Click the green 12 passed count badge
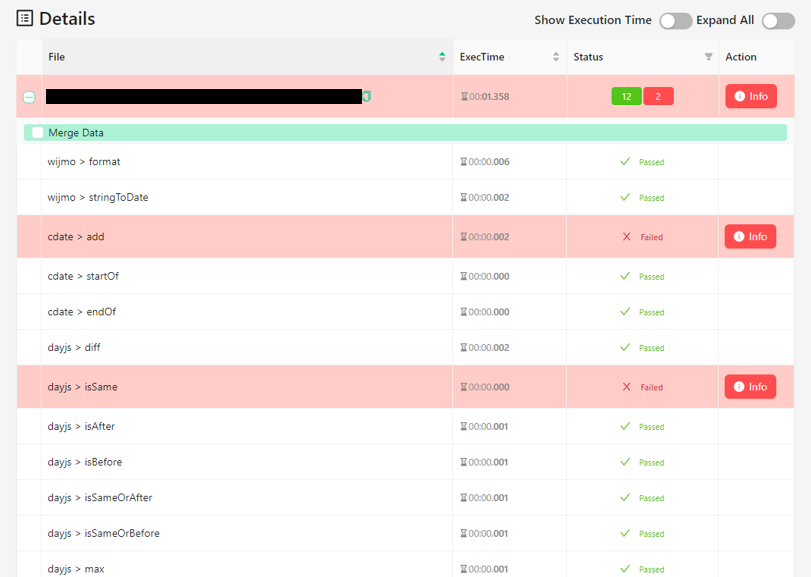The image size is (811, 577). pyautogui.click(x=626, y=95)
